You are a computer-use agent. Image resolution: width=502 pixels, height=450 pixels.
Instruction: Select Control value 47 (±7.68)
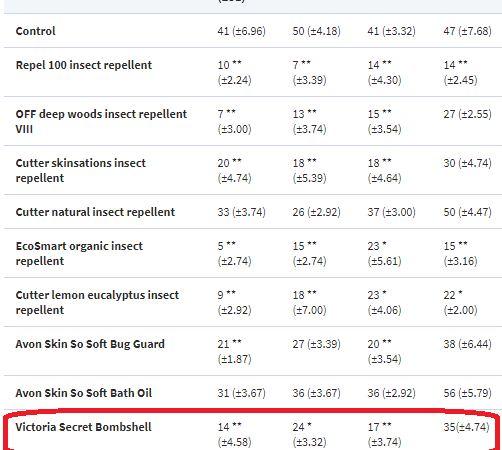point(467,31)
